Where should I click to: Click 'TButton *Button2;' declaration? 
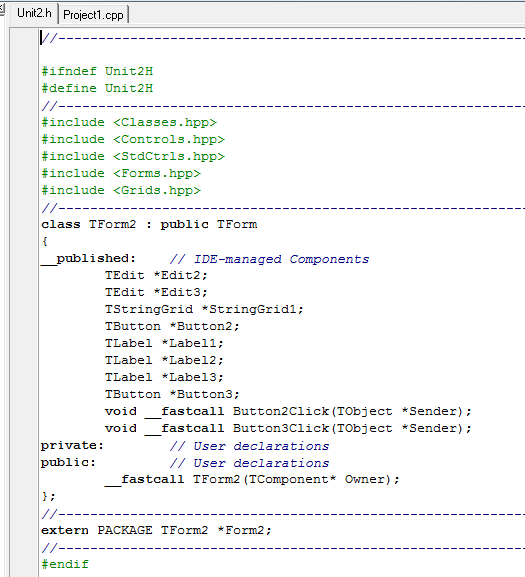pyautogui.click(x=172, y=326)
